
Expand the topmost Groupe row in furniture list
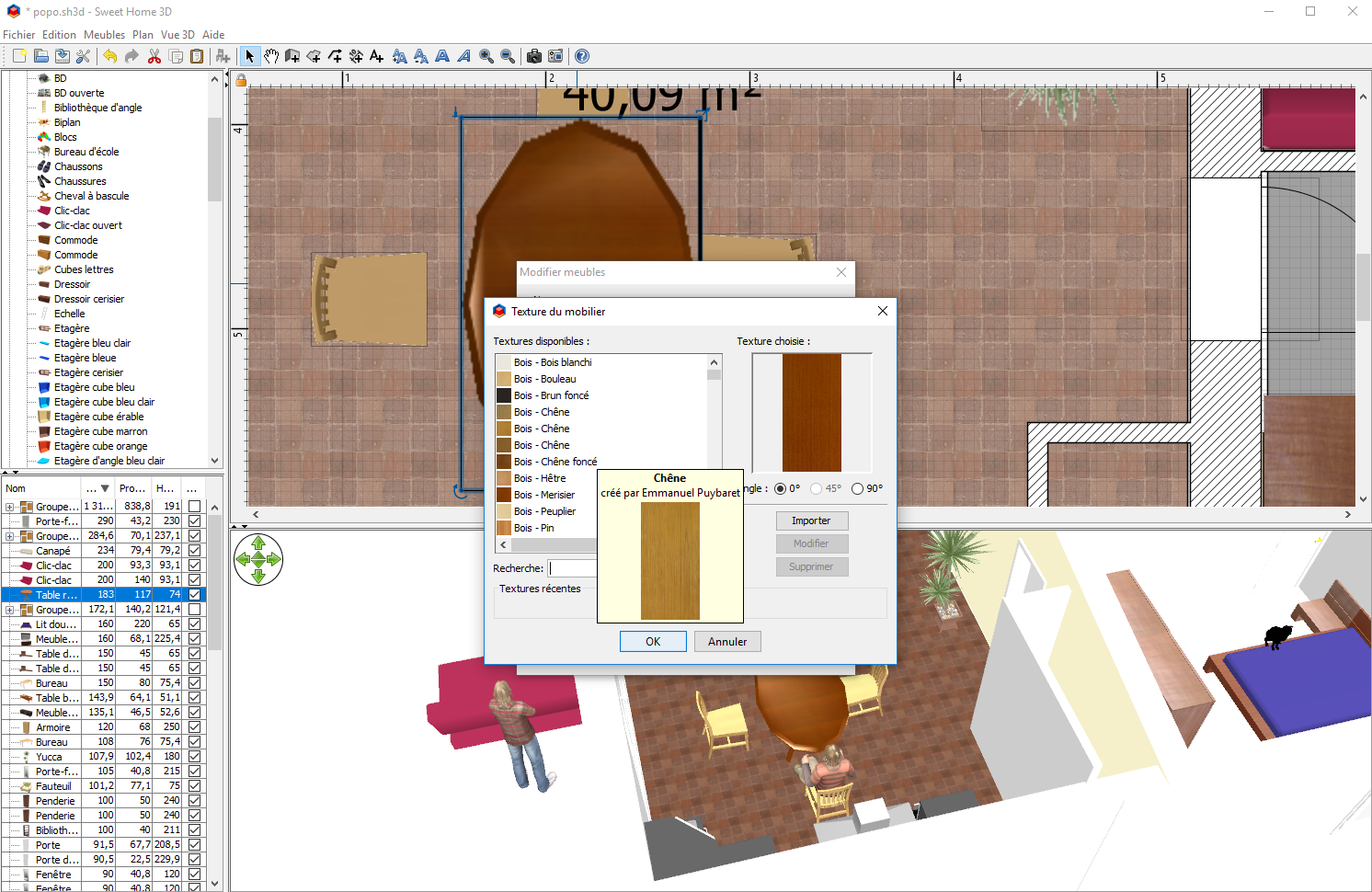coord(9,507)
